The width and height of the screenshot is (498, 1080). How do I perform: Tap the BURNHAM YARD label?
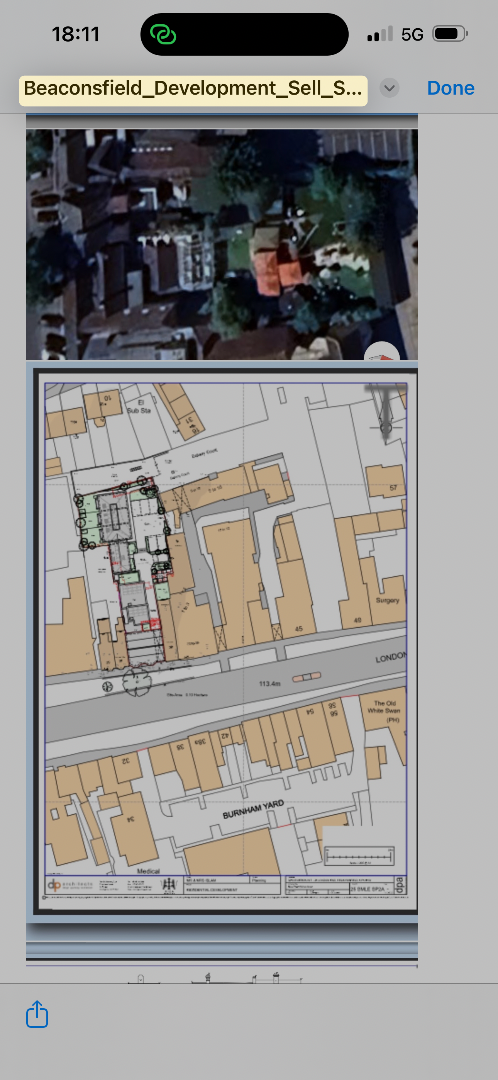253,810
